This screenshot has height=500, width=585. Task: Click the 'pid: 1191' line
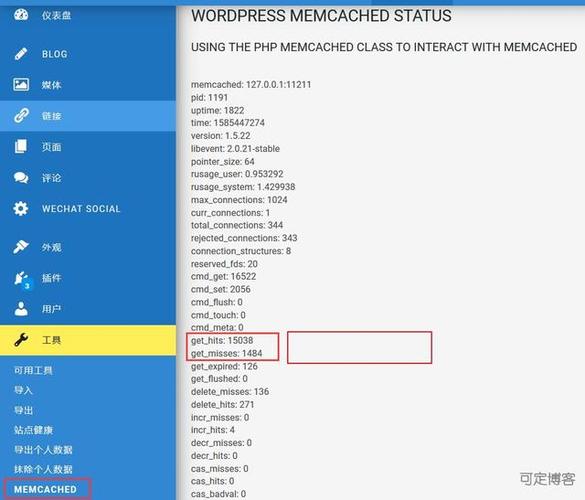(209, 97)
